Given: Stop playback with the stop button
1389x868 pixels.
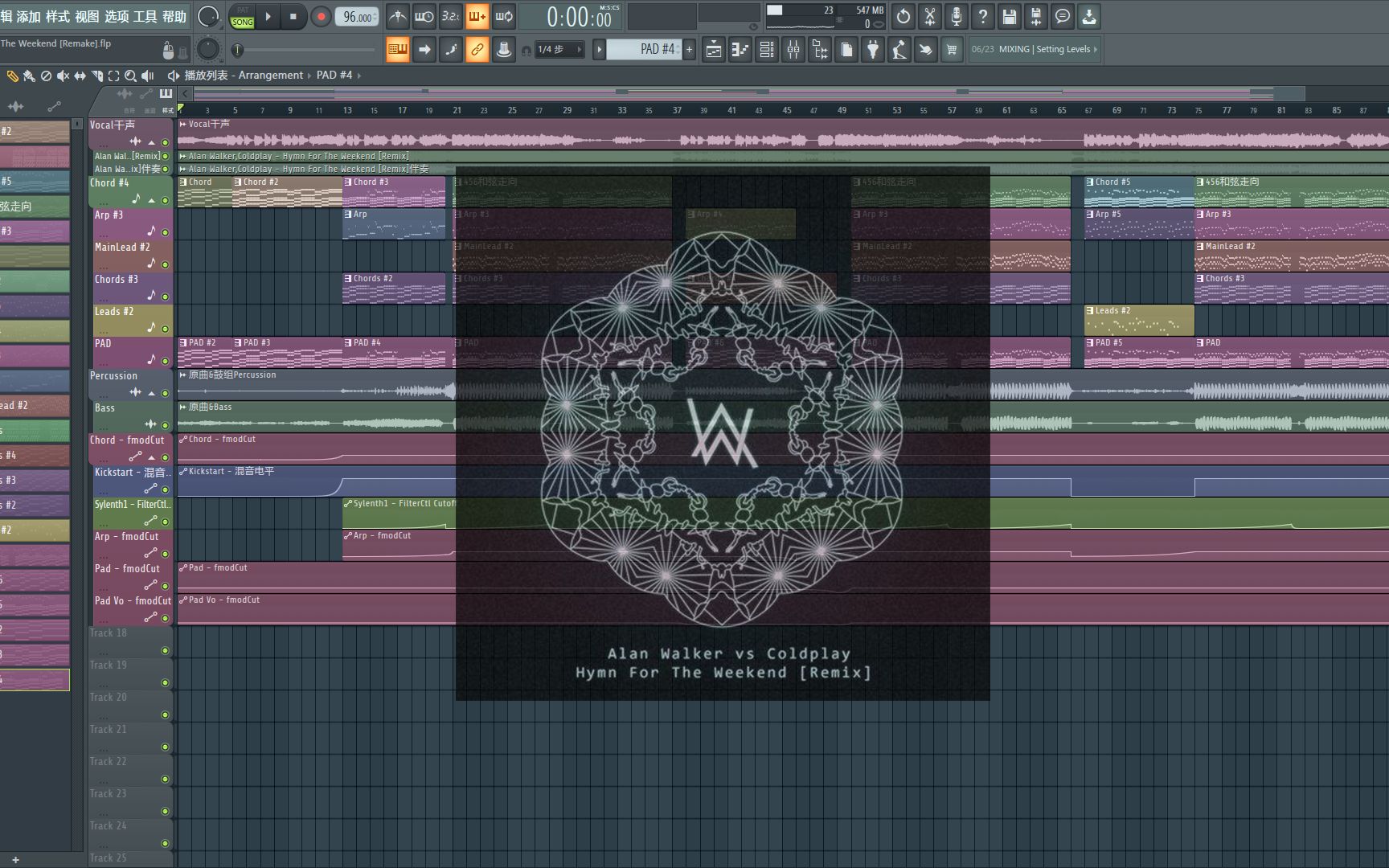Looking at the screenshot, I should click(x=293, y=16).
